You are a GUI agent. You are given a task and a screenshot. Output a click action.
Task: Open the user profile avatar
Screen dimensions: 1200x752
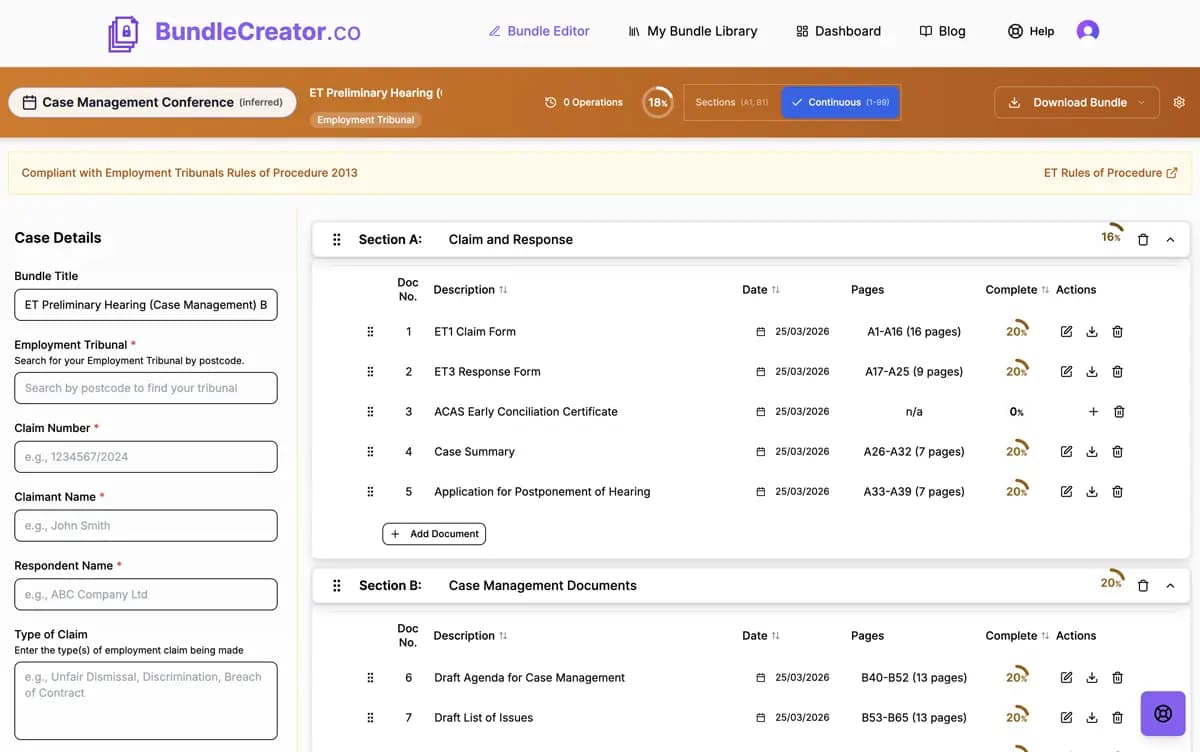tap(1088, 31)
